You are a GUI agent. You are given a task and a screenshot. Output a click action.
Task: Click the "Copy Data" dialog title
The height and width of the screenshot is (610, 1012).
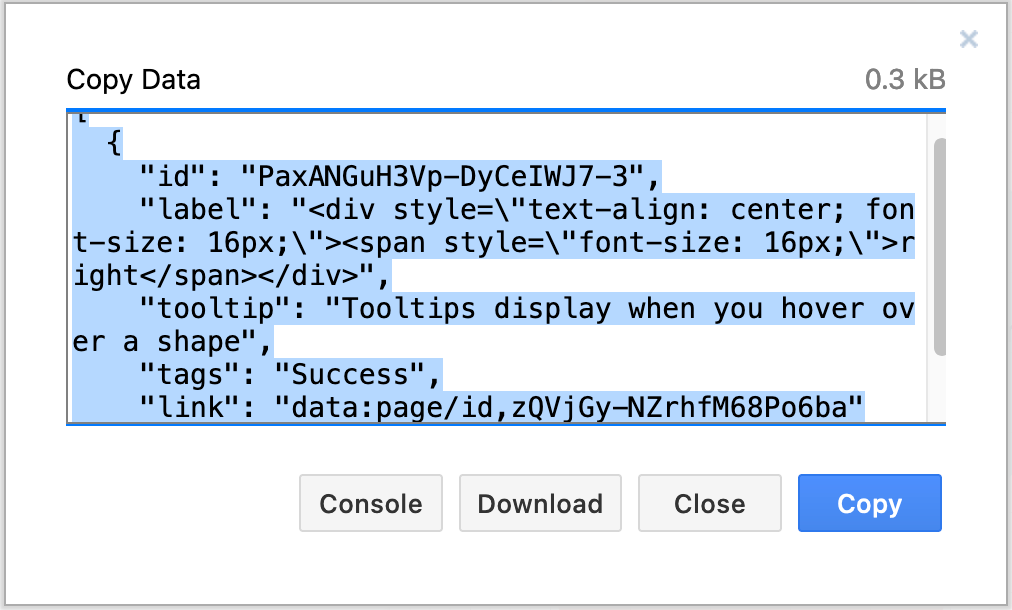tap(133, 79)
